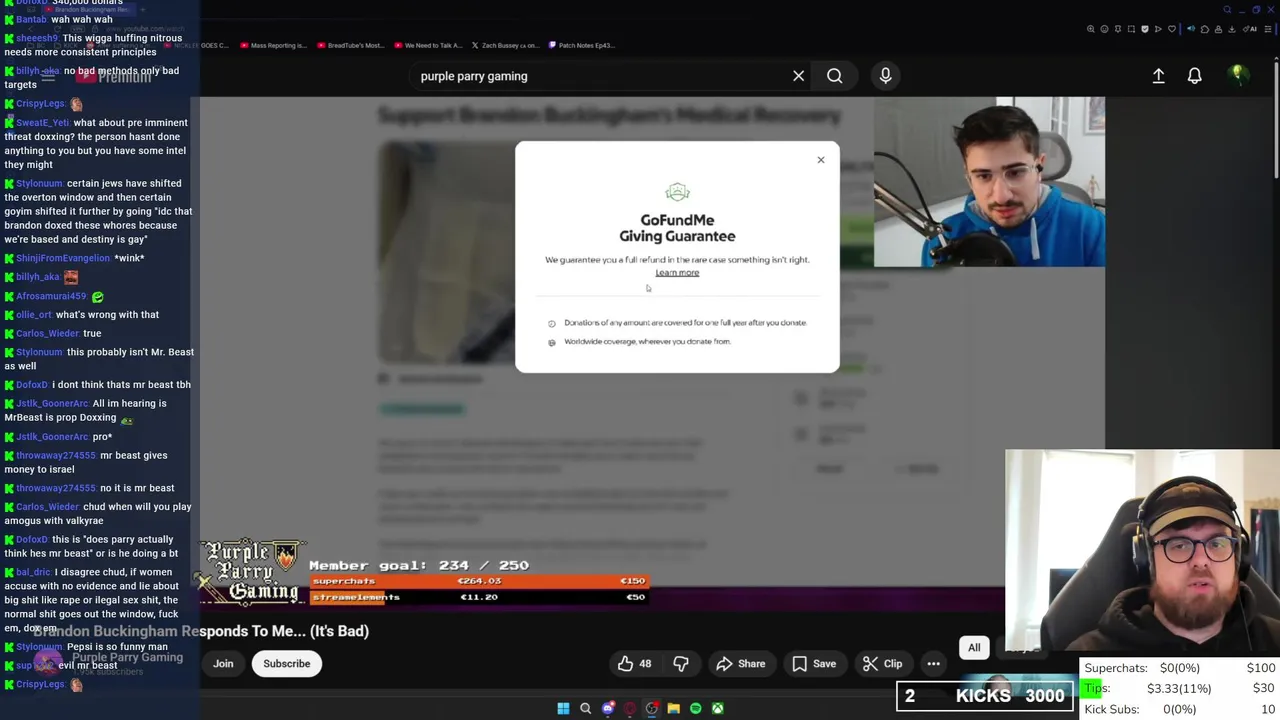Click the browser zoom magnifier toolbar icon
The image size is (1280, 720).
[1090, 29]
